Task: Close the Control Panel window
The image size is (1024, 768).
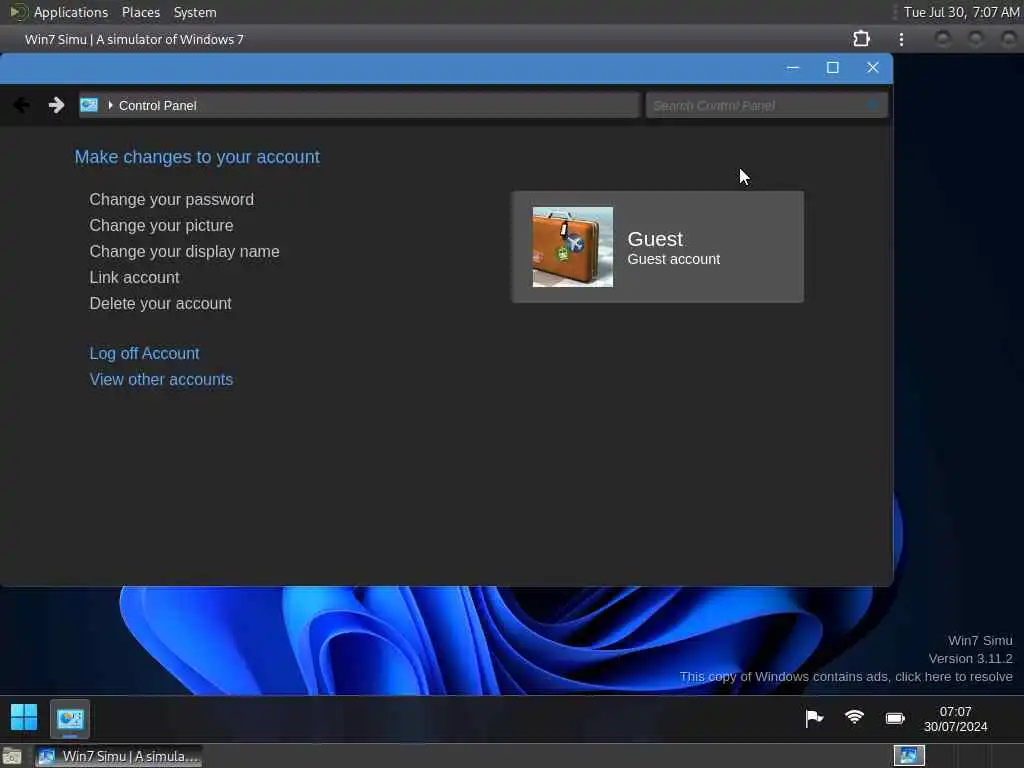Action: [872, 67]
